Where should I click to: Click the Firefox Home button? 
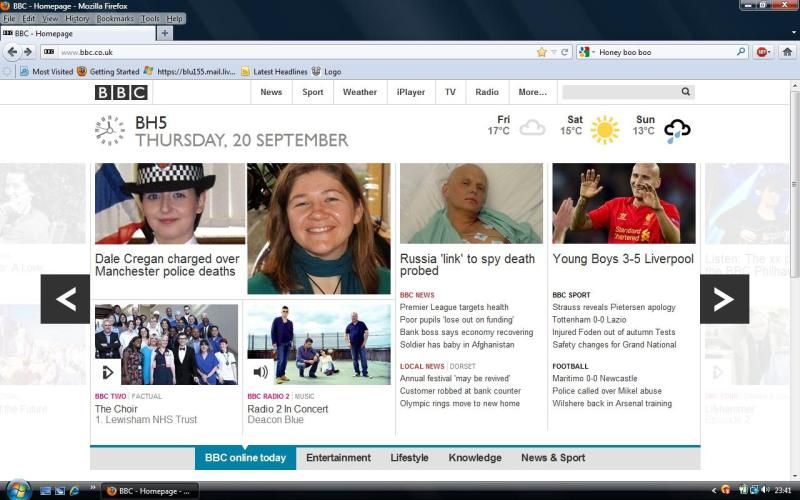(787, 52)
